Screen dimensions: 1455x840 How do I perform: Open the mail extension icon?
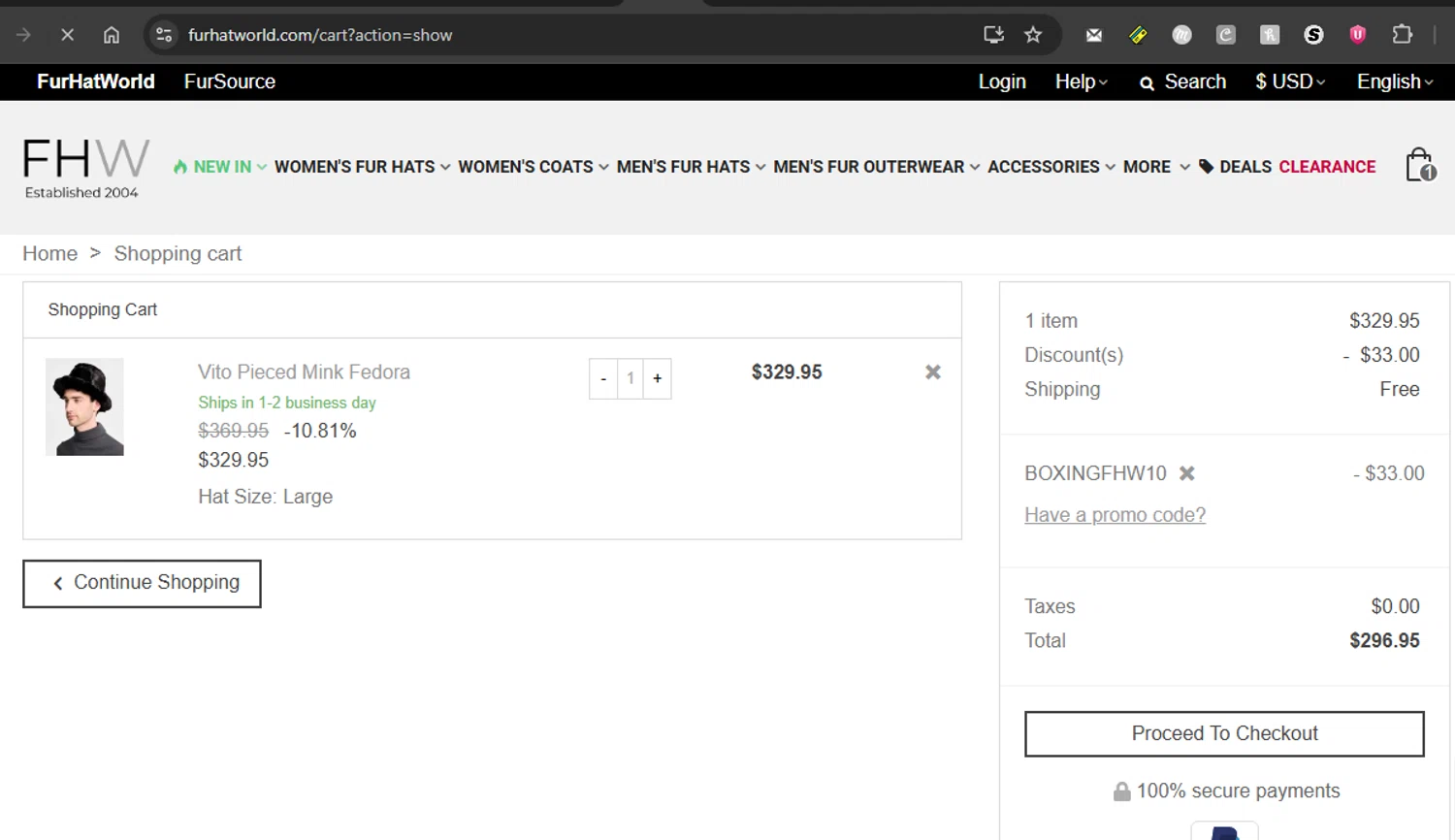click(x=1094, y=35)
